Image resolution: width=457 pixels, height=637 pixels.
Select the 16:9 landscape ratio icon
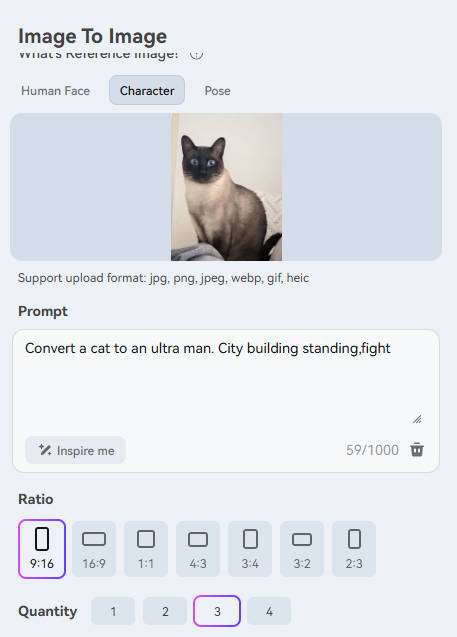94,539
